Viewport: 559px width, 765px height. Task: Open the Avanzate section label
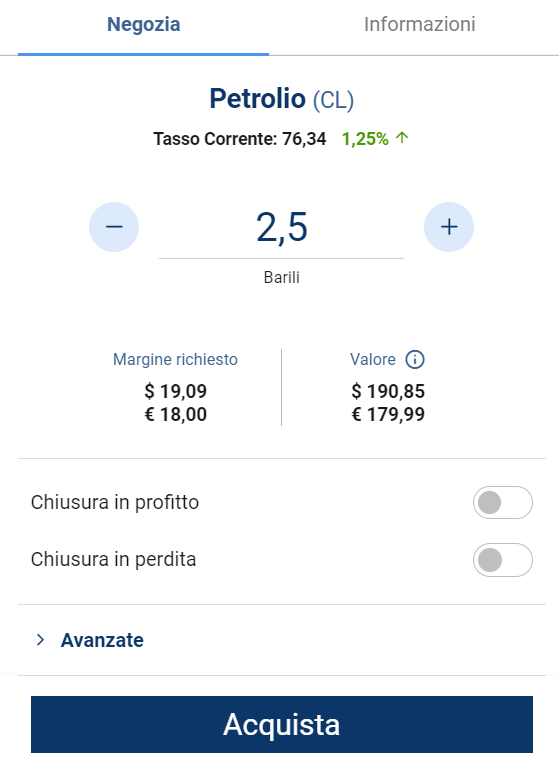[x=102, y=640]
